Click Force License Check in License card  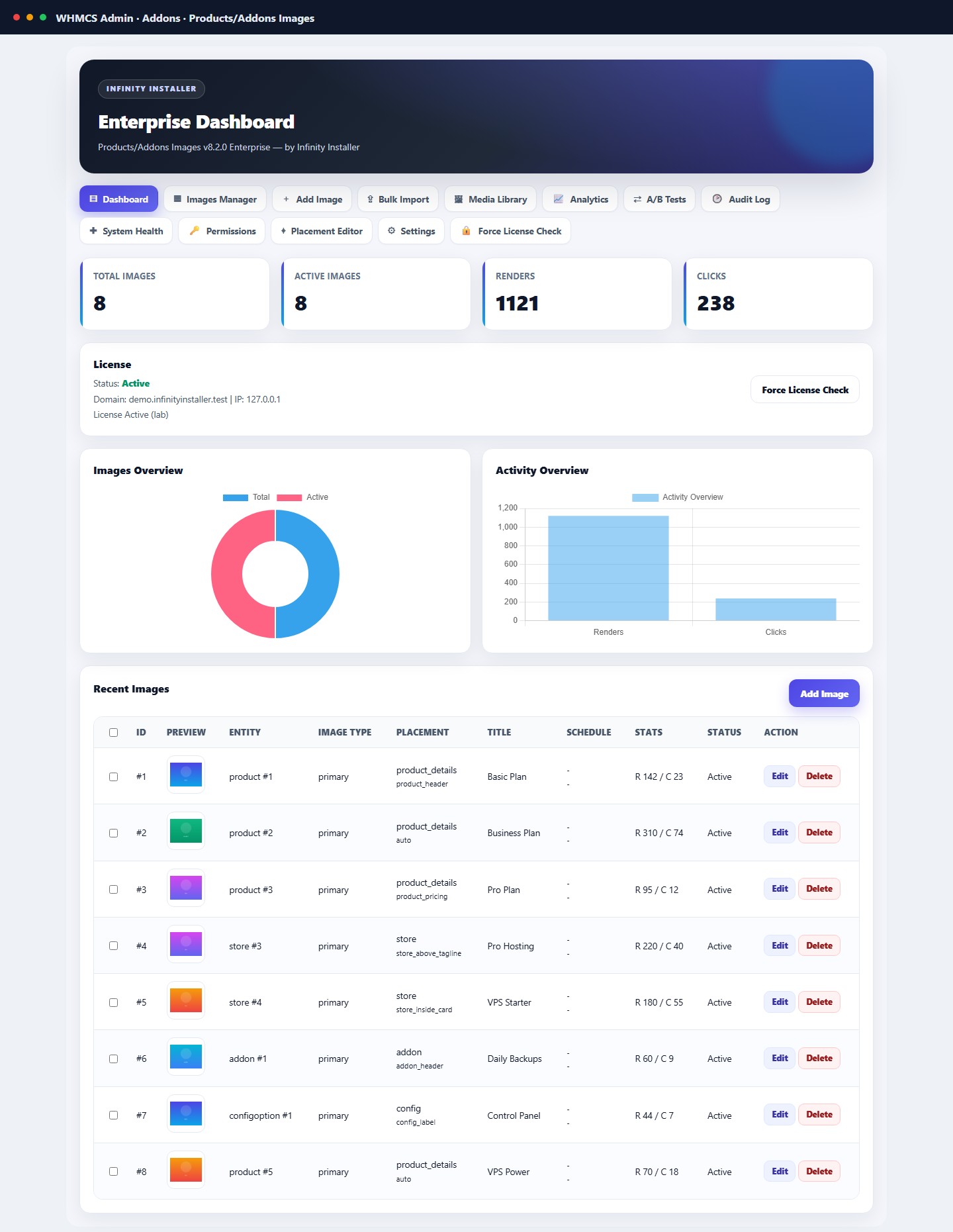coord(805,389)
